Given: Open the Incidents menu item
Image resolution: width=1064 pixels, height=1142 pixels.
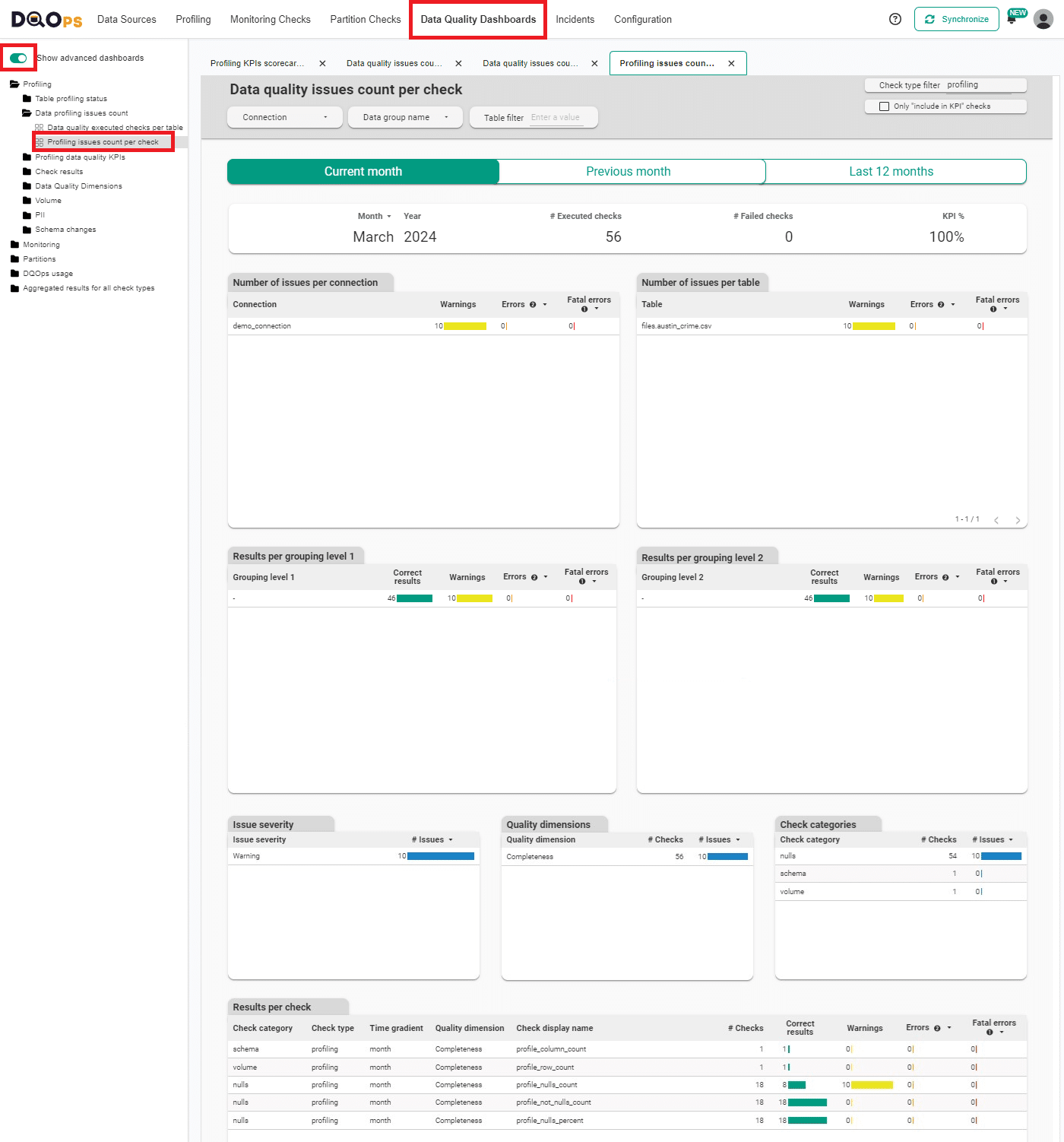Looking at the screenshot, I should click(x=575, y=19).
